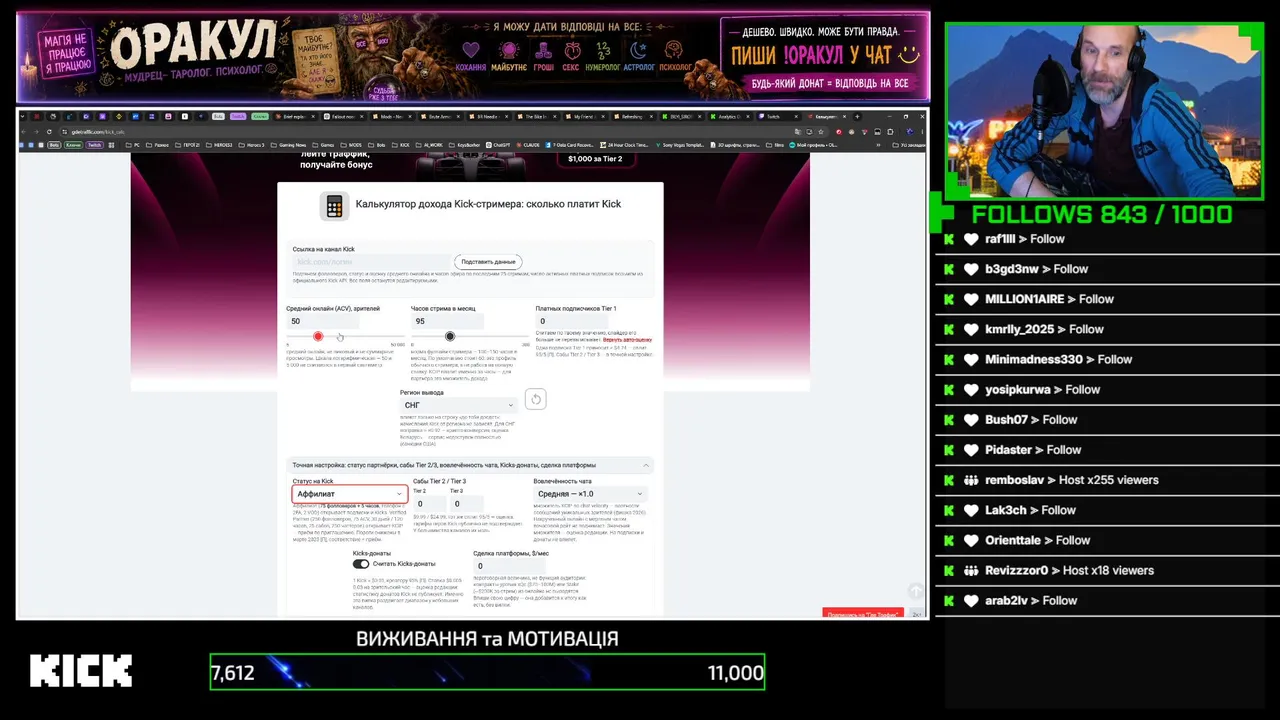Click the ACV viewers field showing 50
Viewport: 1280px width, 720px height.
point(323,321)
